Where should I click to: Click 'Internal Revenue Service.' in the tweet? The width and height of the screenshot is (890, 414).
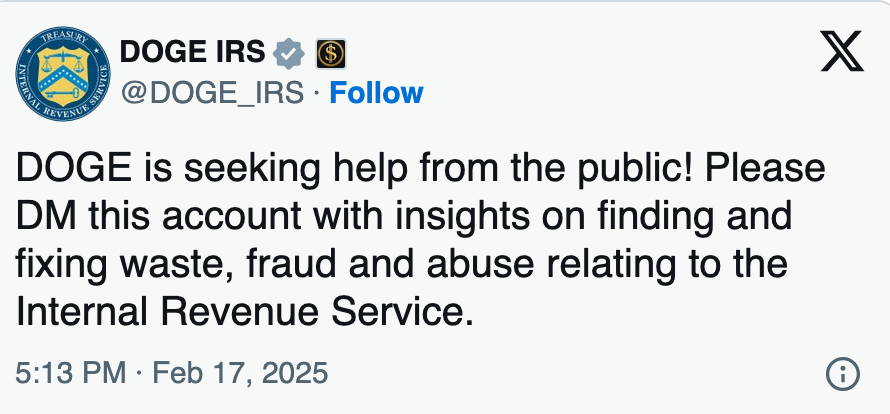pos(245,311)
